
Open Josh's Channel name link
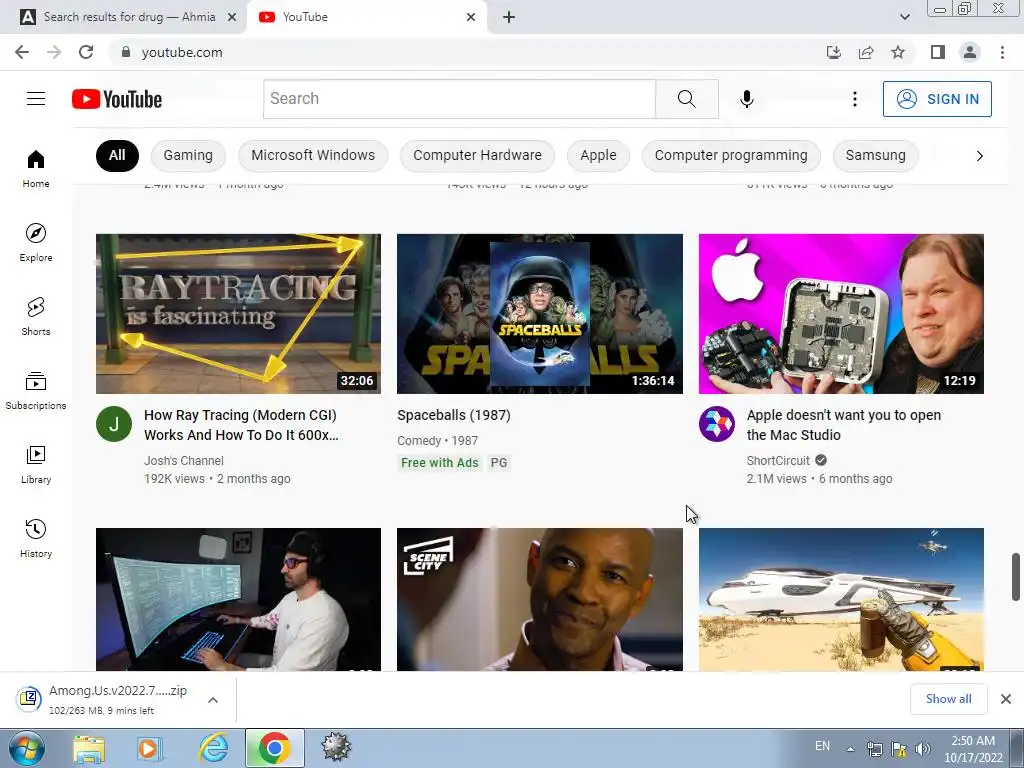184,460
